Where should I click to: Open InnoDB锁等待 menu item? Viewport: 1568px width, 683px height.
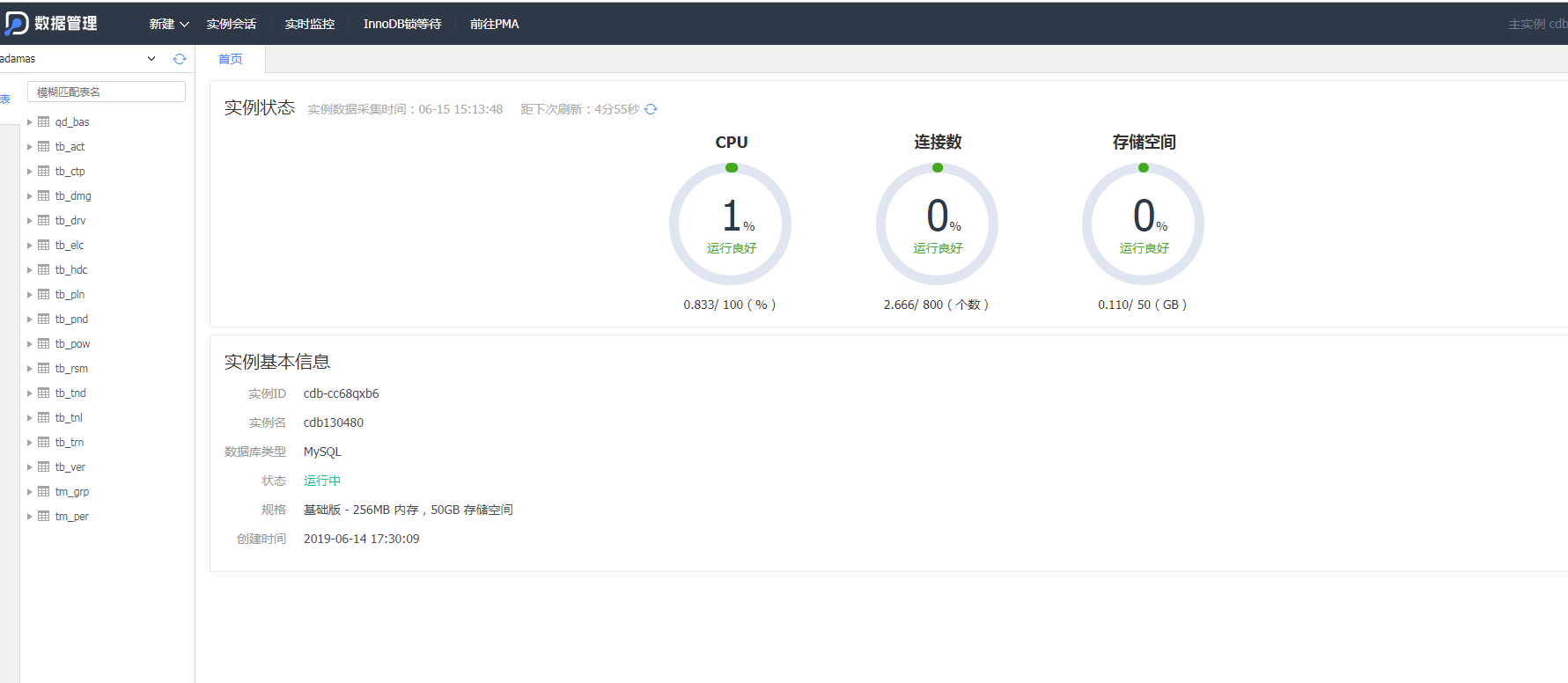click(402, 24)
